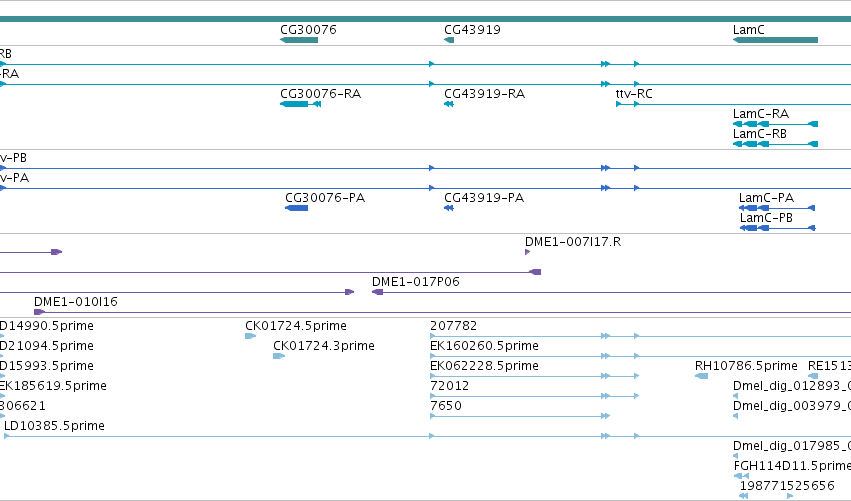Click the DME1-010I16 clone start block
The image size is (851, 501).
tap(39, 313)
